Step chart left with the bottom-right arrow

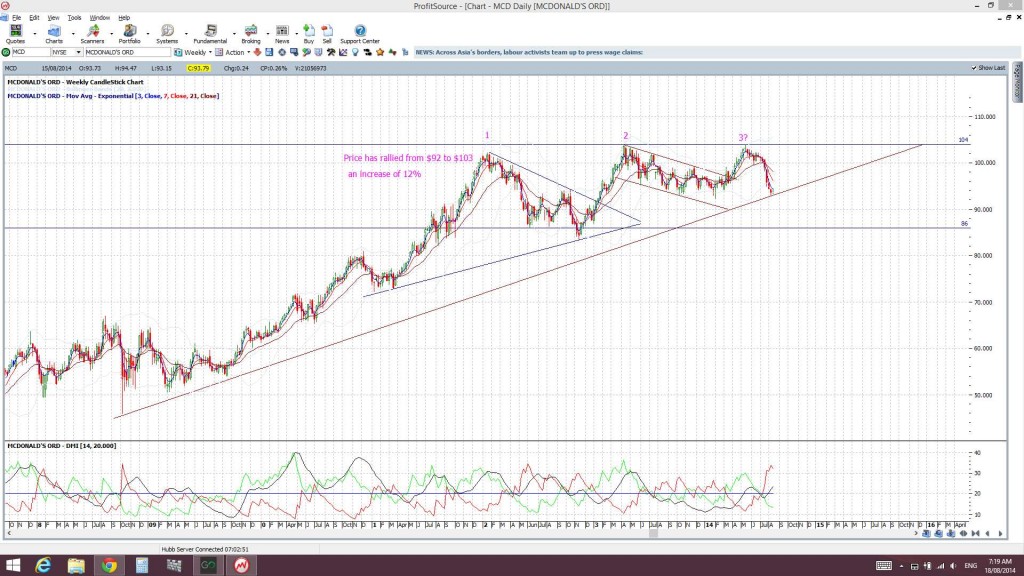(987, 534)
